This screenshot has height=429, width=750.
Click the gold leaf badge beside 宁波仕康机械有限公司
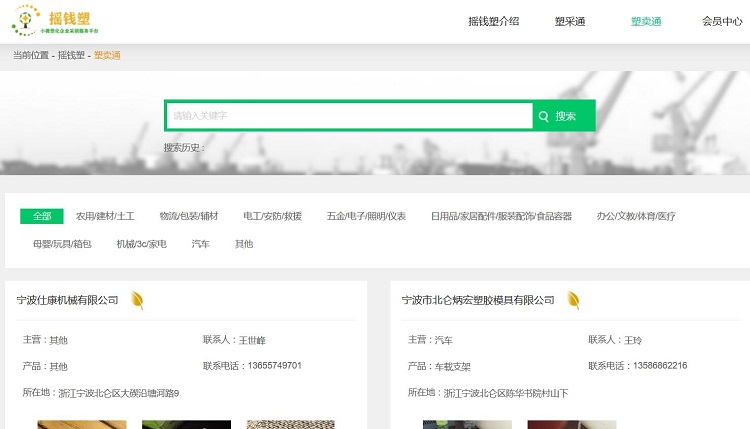(x=137, y=300)
